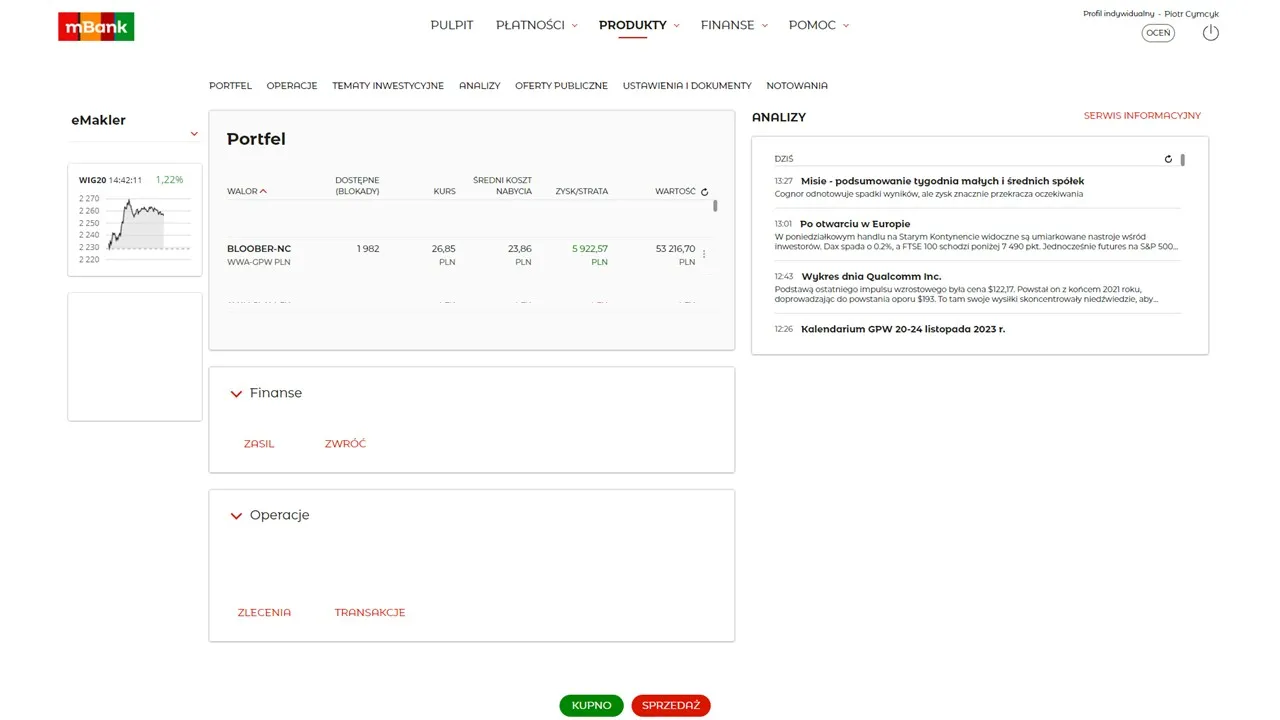Open Kalendarium GPW 20-24 listopada article
Screen dimensions: 1280x720
pos(903,329)
